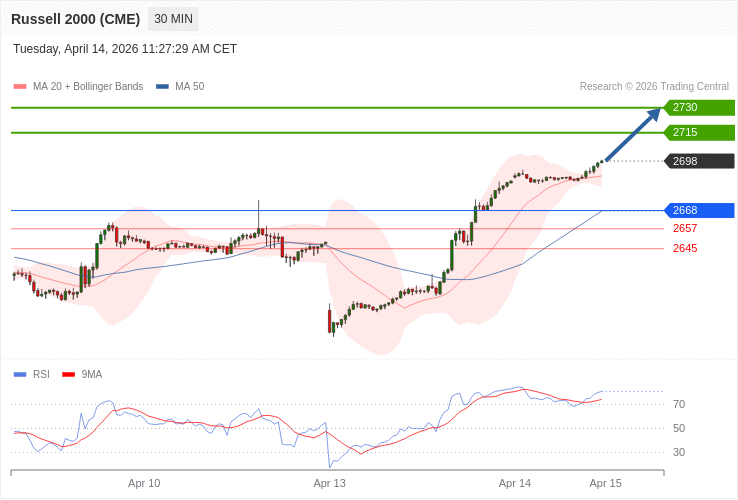Select the 2715 green resistance price tag

click(698, 133)
